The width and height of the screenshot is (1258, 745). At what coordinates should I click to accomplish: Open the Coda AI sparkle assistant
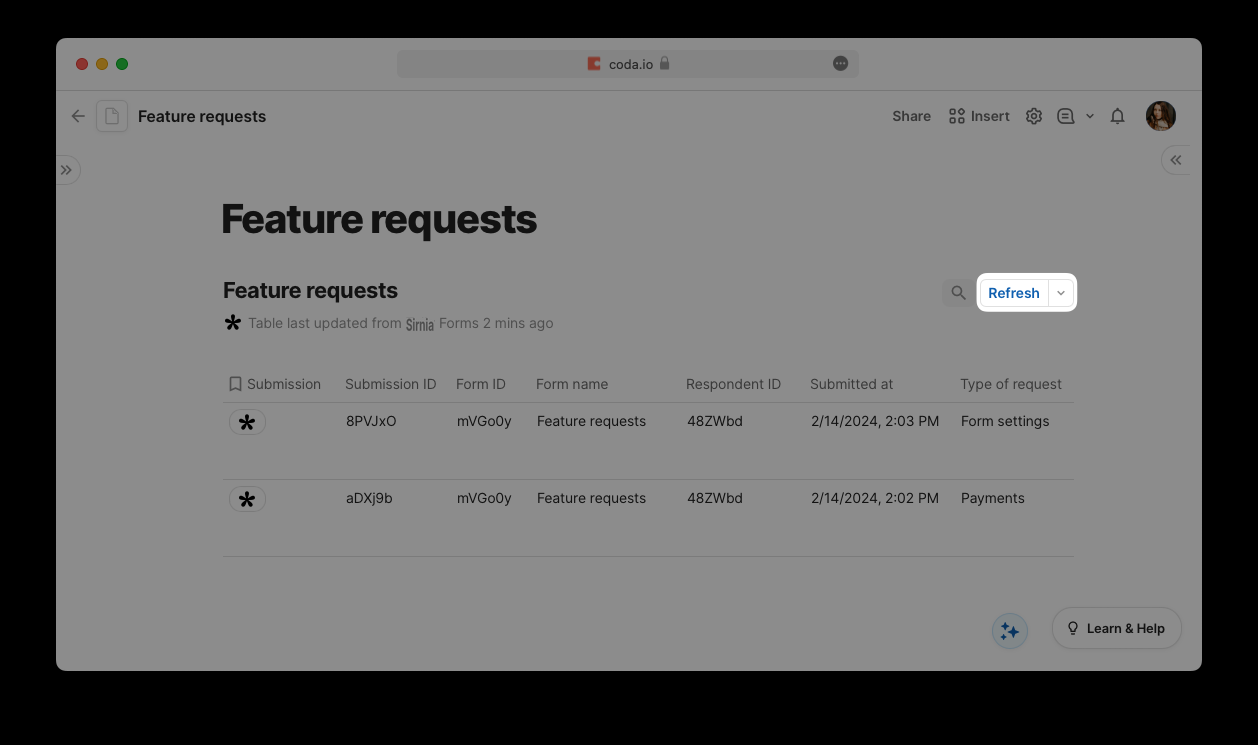click(1010, 631)
